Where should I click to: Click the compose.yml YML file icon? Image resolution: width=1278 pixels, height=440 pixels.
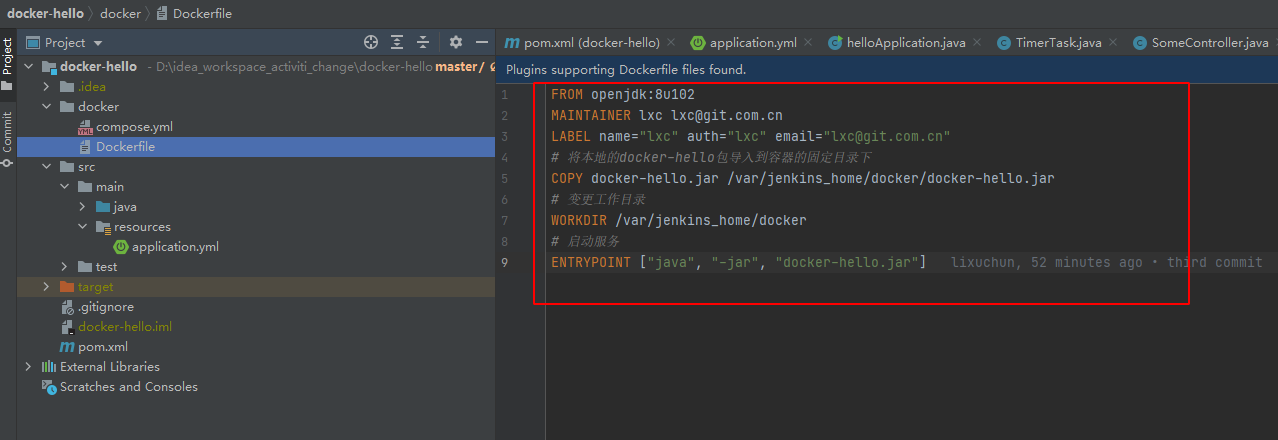(x=85, y=127)
